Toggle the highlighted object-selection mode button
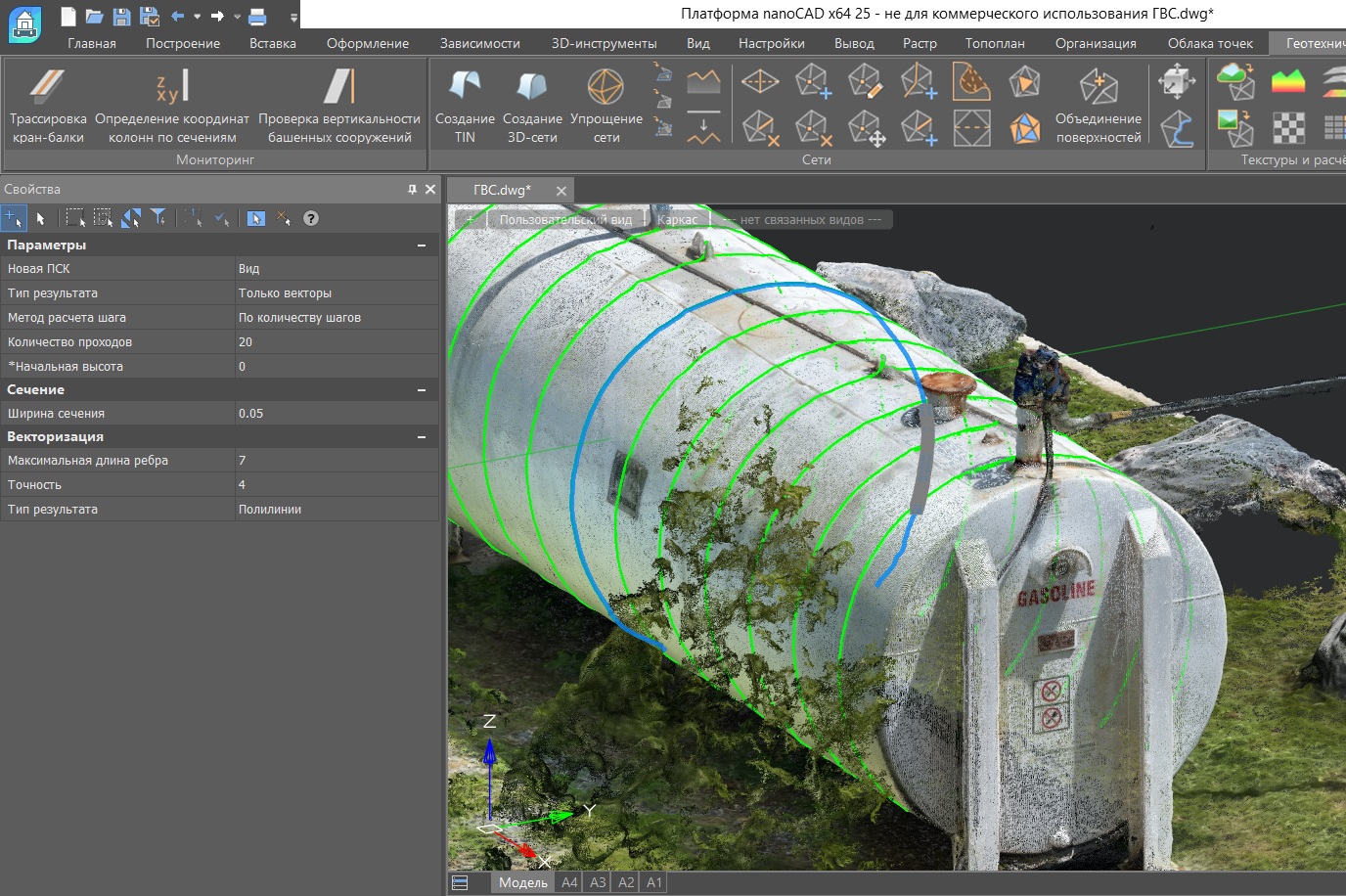Viewport: 1346px width, 896px height. tap(255, 218)
